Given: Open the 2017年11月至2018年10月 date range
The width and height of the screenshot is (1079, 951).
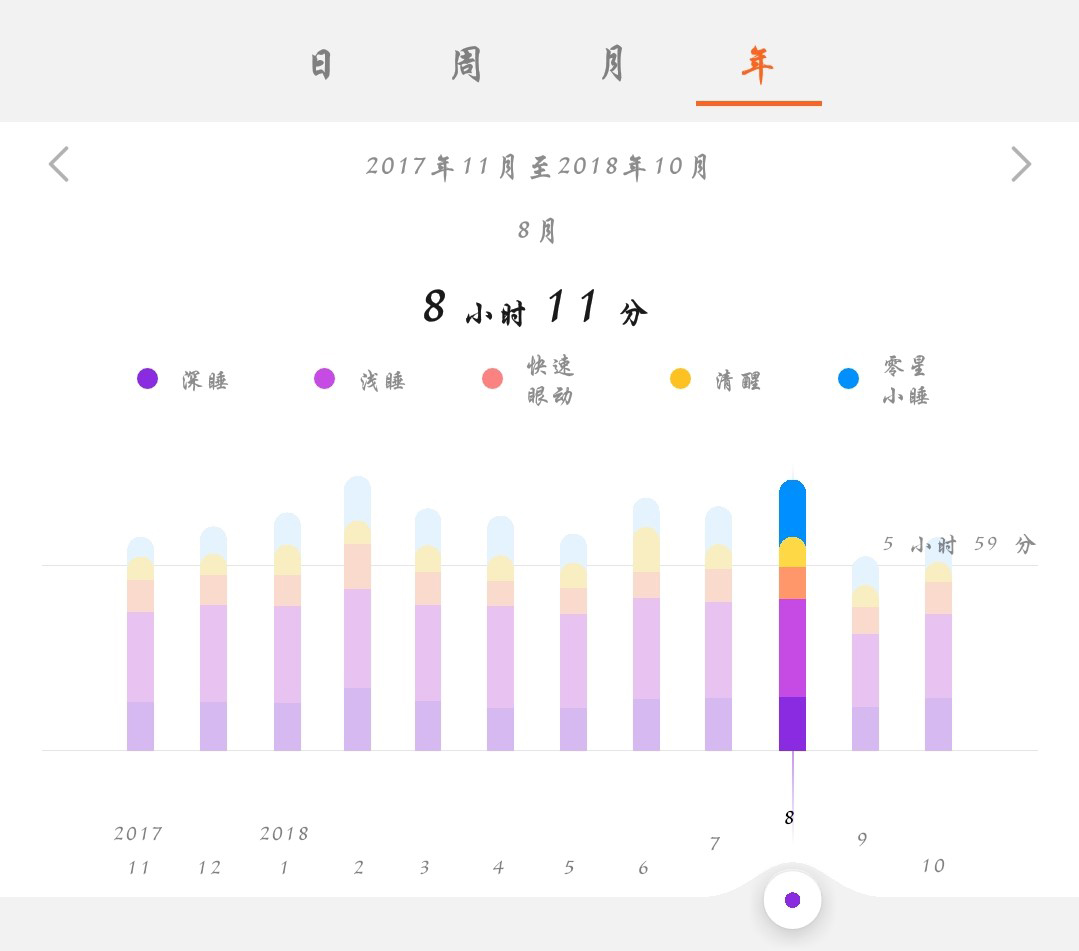Looking at the screenshot, I should point(539,166).
